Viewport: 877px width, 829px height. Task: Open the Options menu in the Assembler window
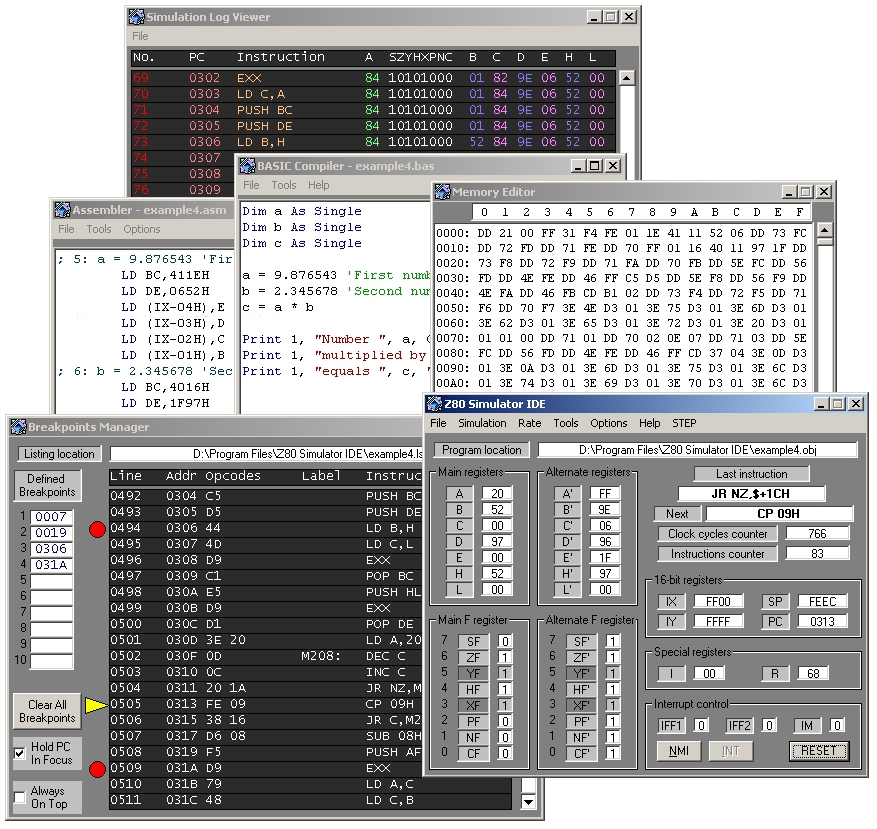[142, 229]
